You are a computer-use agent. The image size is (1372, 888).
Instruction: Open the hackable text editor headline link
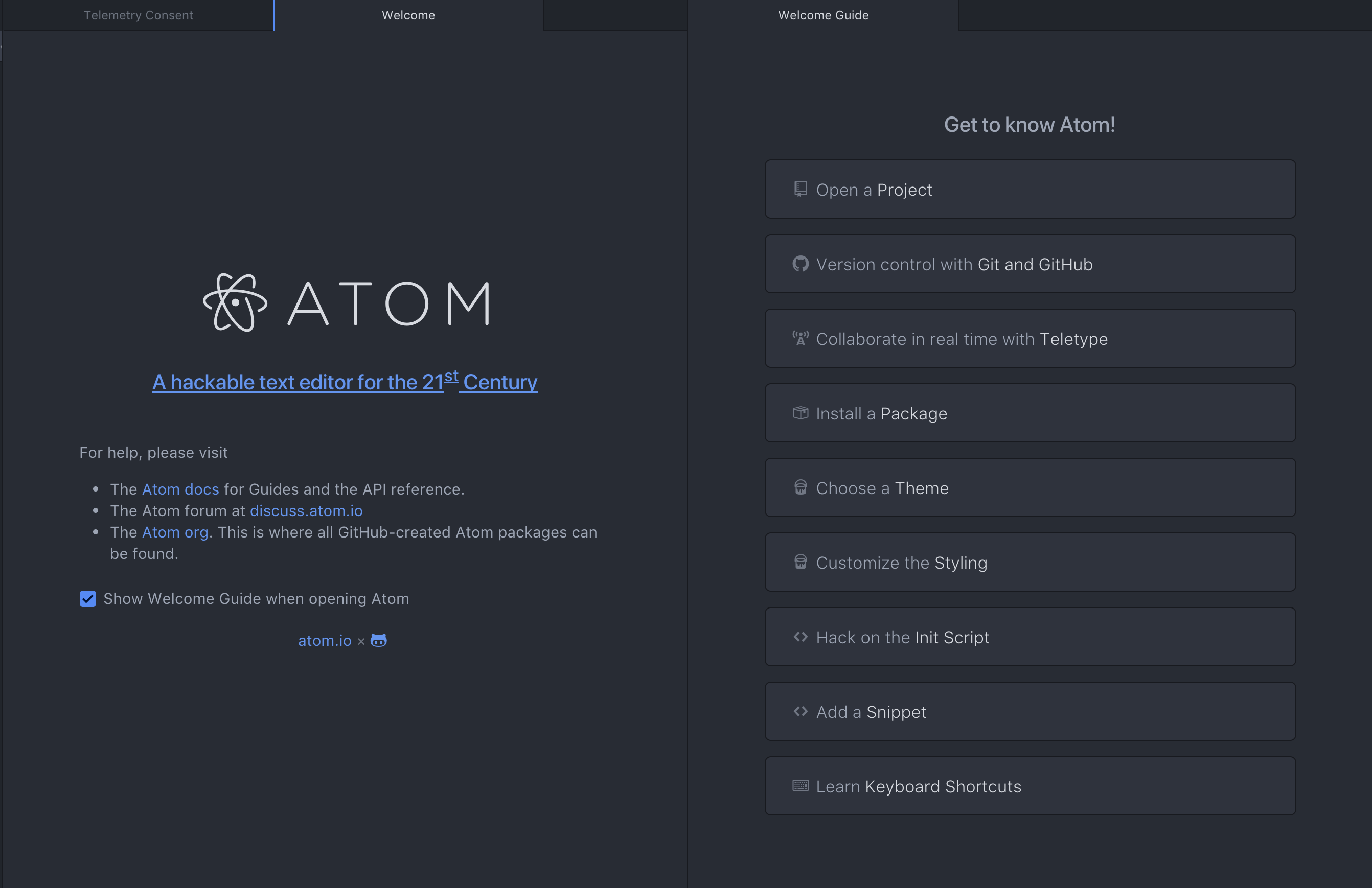point(345,382)
